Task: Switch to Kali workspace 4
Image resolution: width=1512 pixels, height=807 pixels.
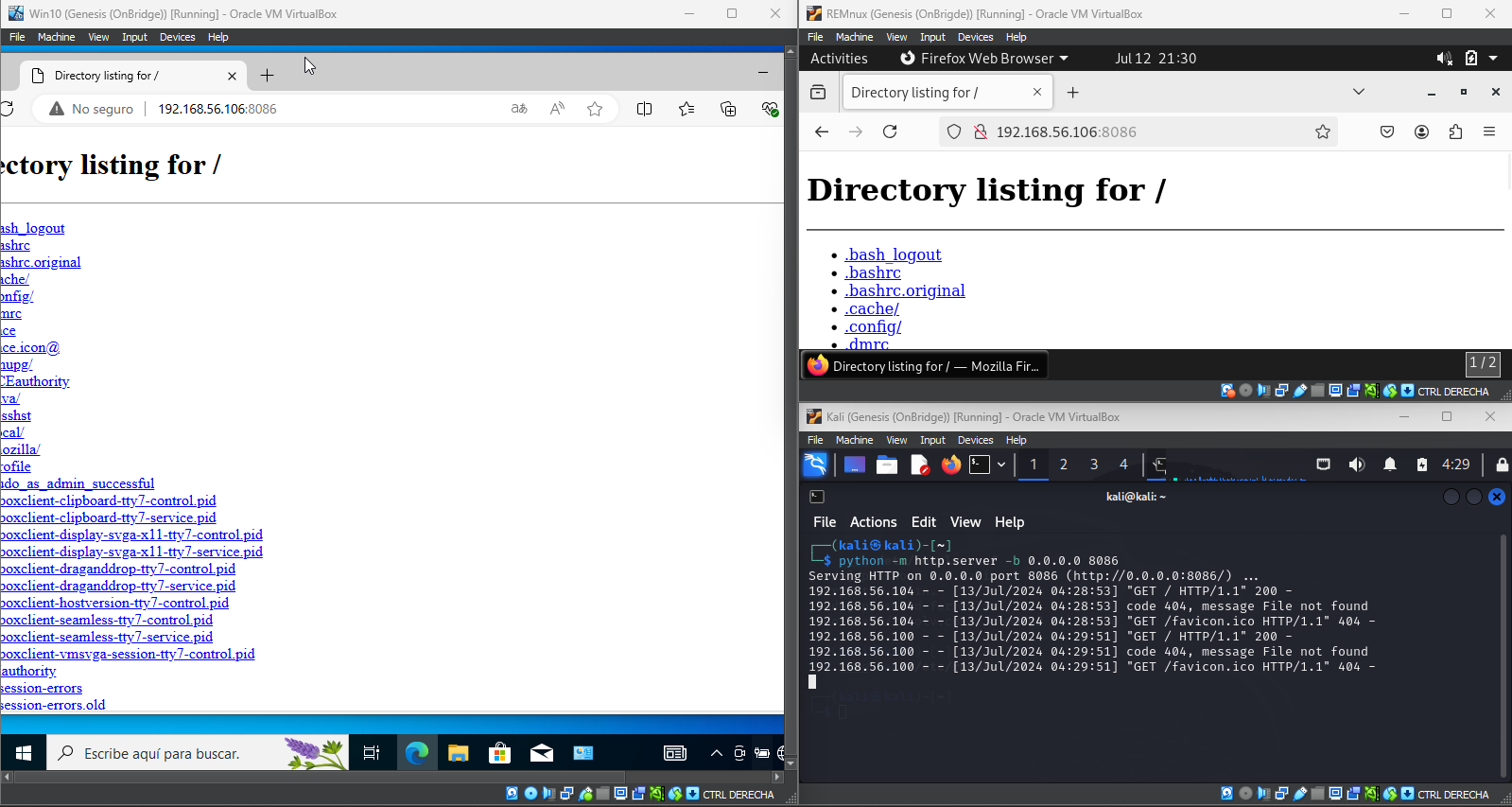Action: click(x=1123, y=465)
